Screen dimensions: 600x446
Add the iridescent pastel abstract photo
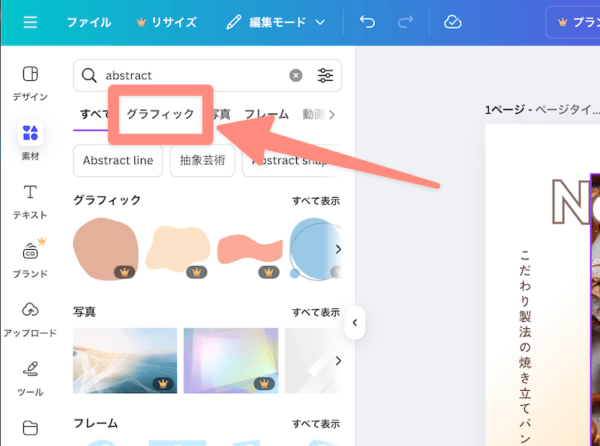pyautogui.click(x=231, y=360)
